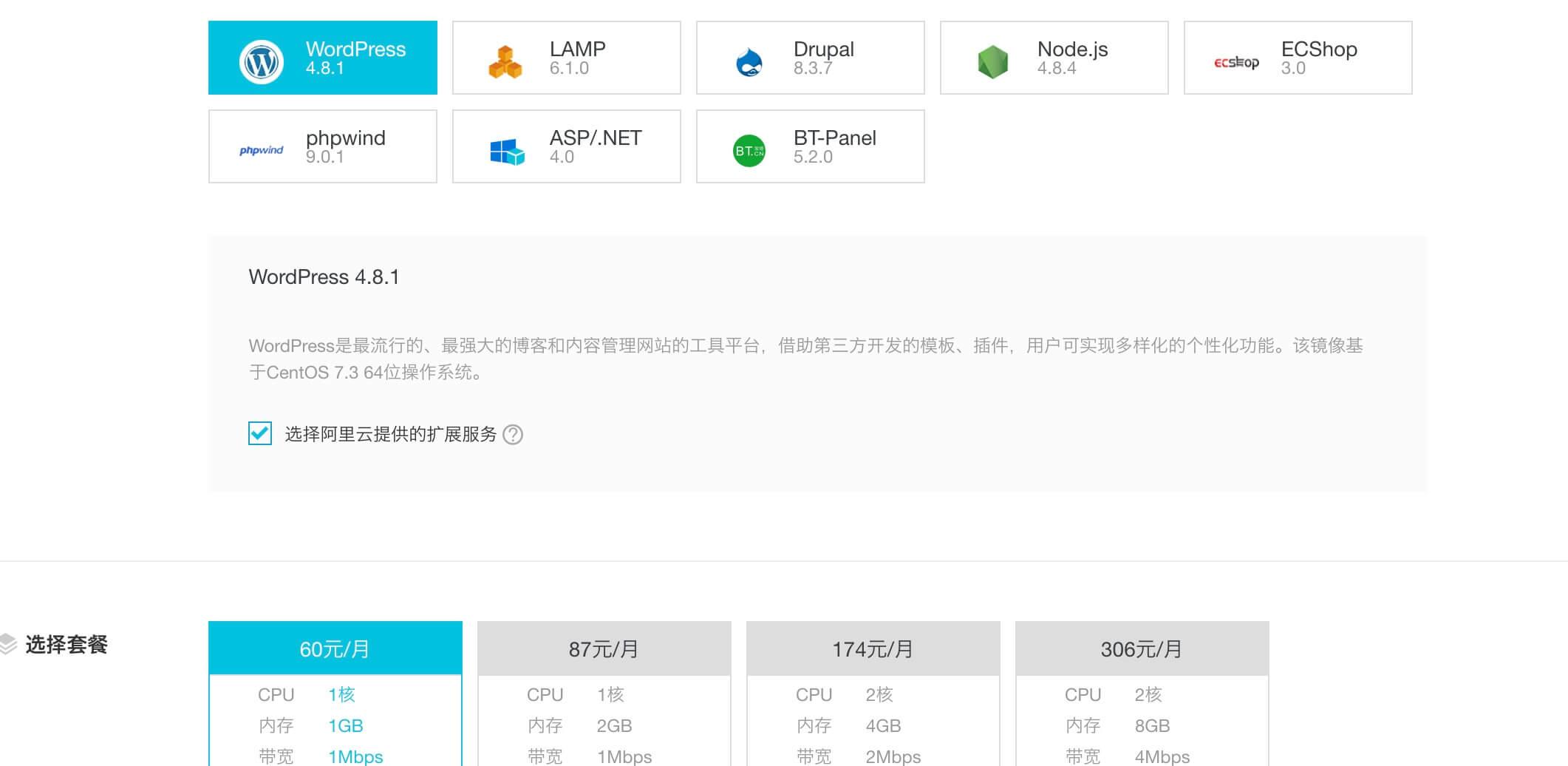Viewport: 1568px width, 766px height.
Task: Select the 306元/月 plan header
Action: click(x=1142, y=648)
